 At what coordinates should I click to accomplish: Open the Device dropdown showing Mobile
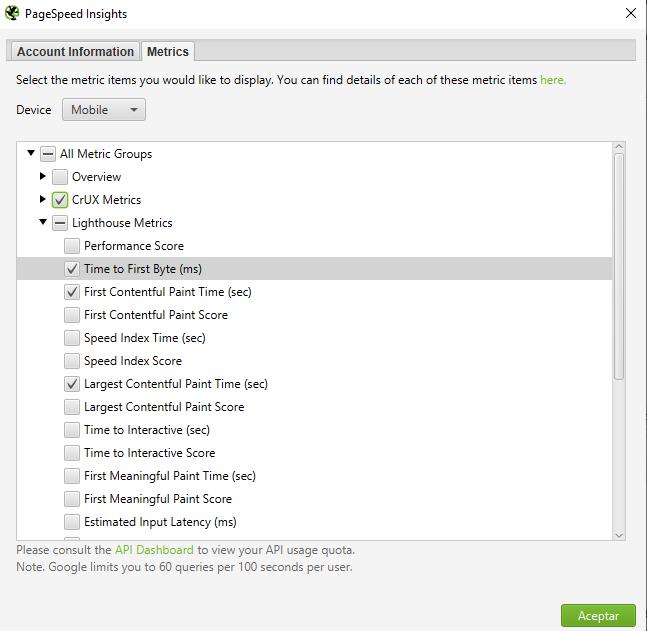104,110
